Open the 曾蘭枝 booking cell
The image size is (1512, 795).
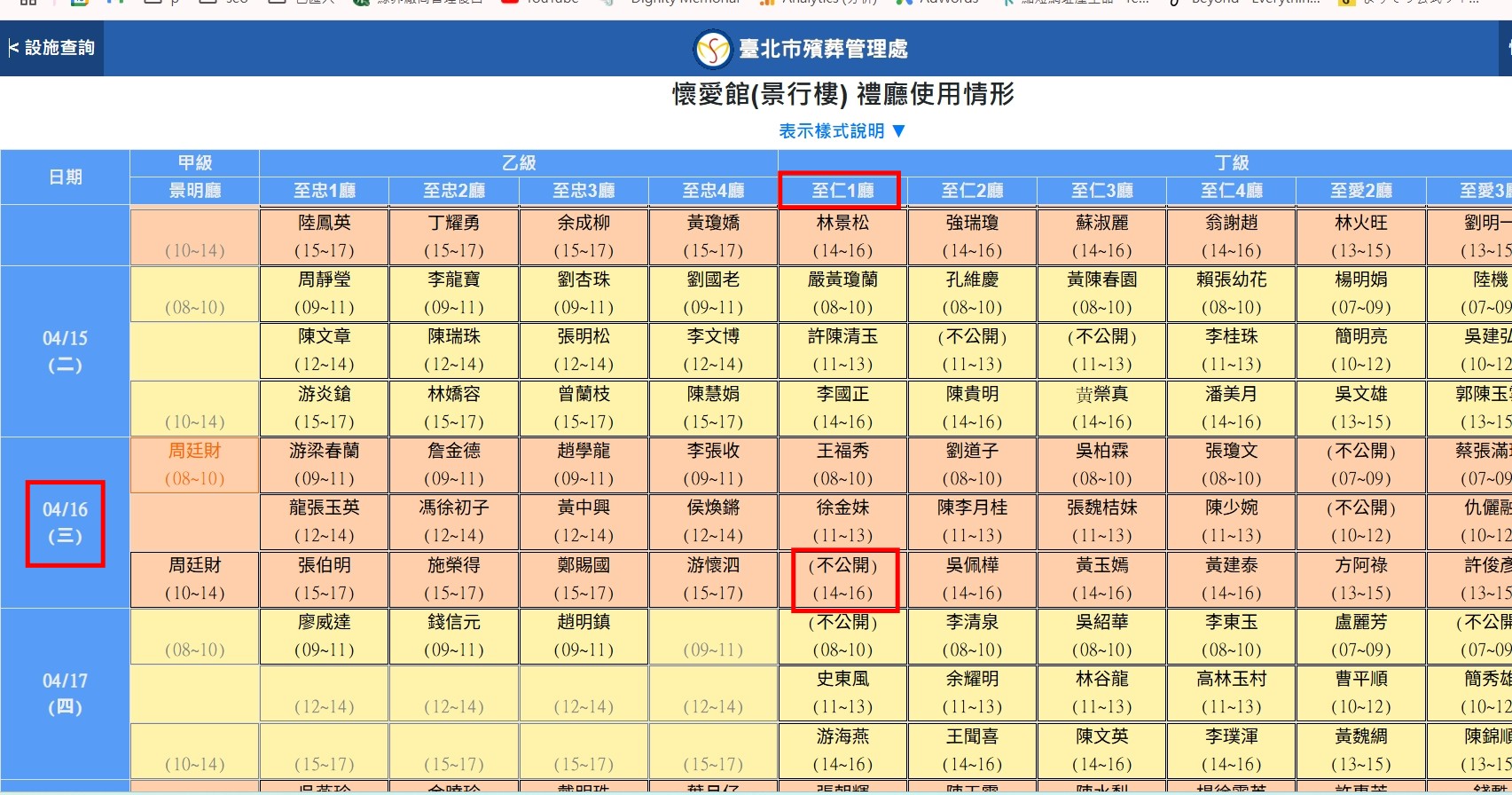pos(584,408)
